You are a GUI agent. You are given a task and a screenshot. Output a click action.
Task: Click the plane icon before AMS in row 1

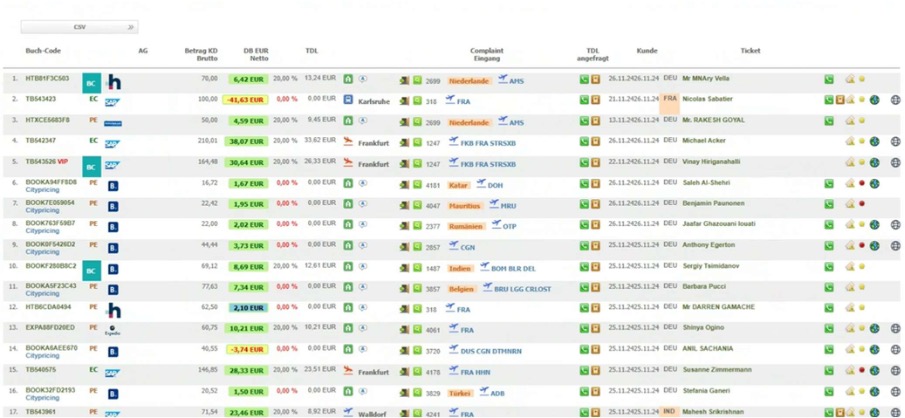tap(503, 79)
